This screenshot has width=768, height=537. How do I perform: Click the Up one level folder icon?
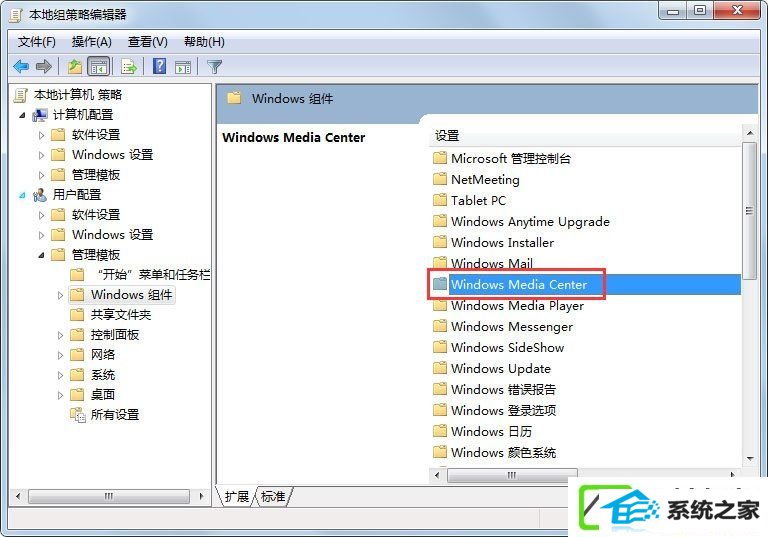[x=74, y=66]
